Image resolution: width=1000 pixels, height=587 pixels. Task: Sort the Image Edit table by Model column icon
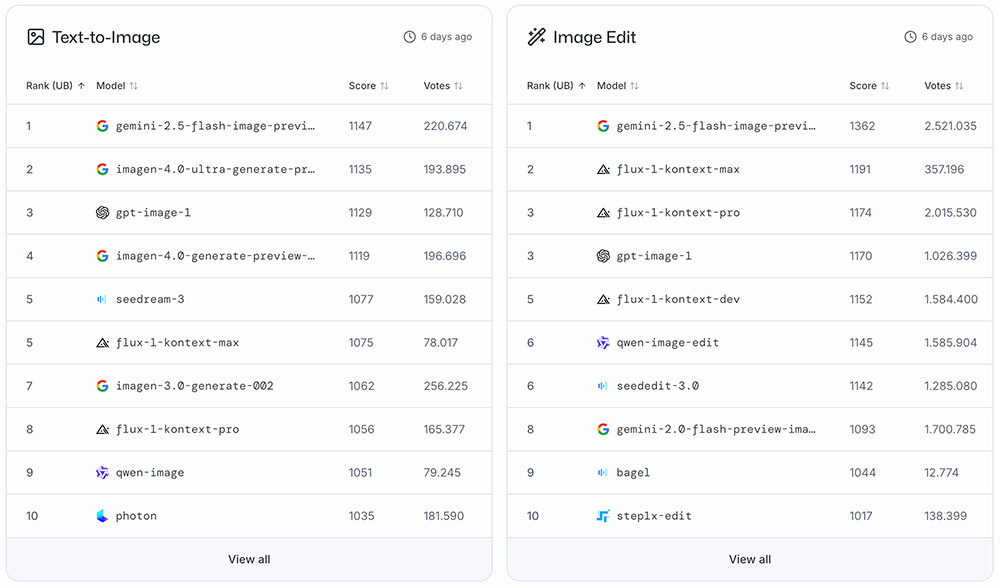[x=634, y=86]
